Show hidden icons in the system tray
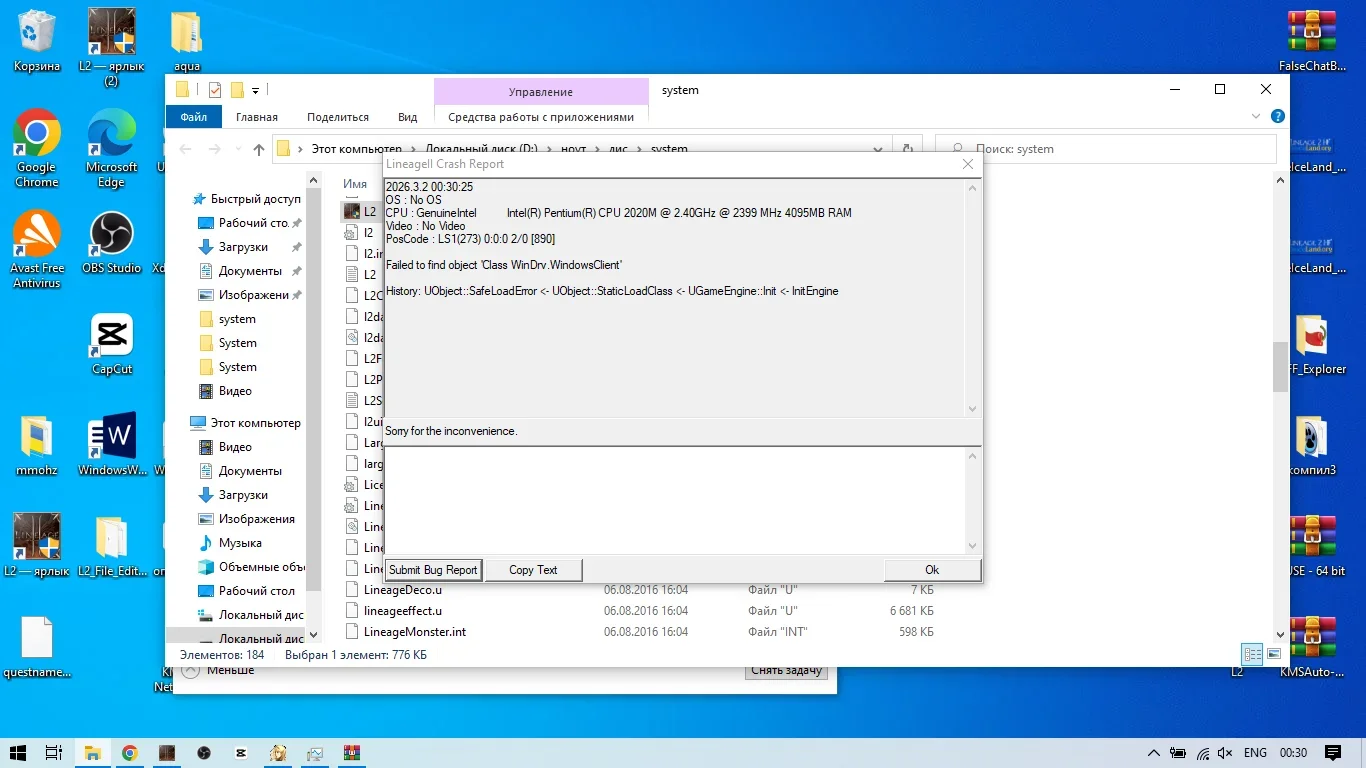This screenshot has height=768, width=1366. [1154, 753]
